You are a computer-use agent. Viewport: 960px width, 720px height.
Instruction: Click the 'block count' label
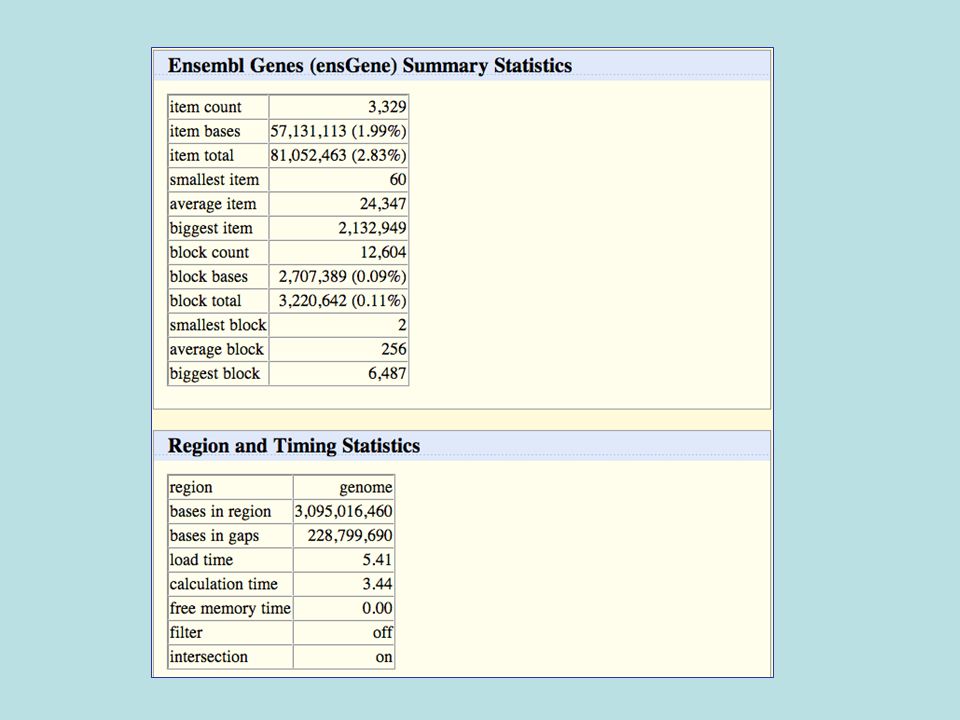209,252
